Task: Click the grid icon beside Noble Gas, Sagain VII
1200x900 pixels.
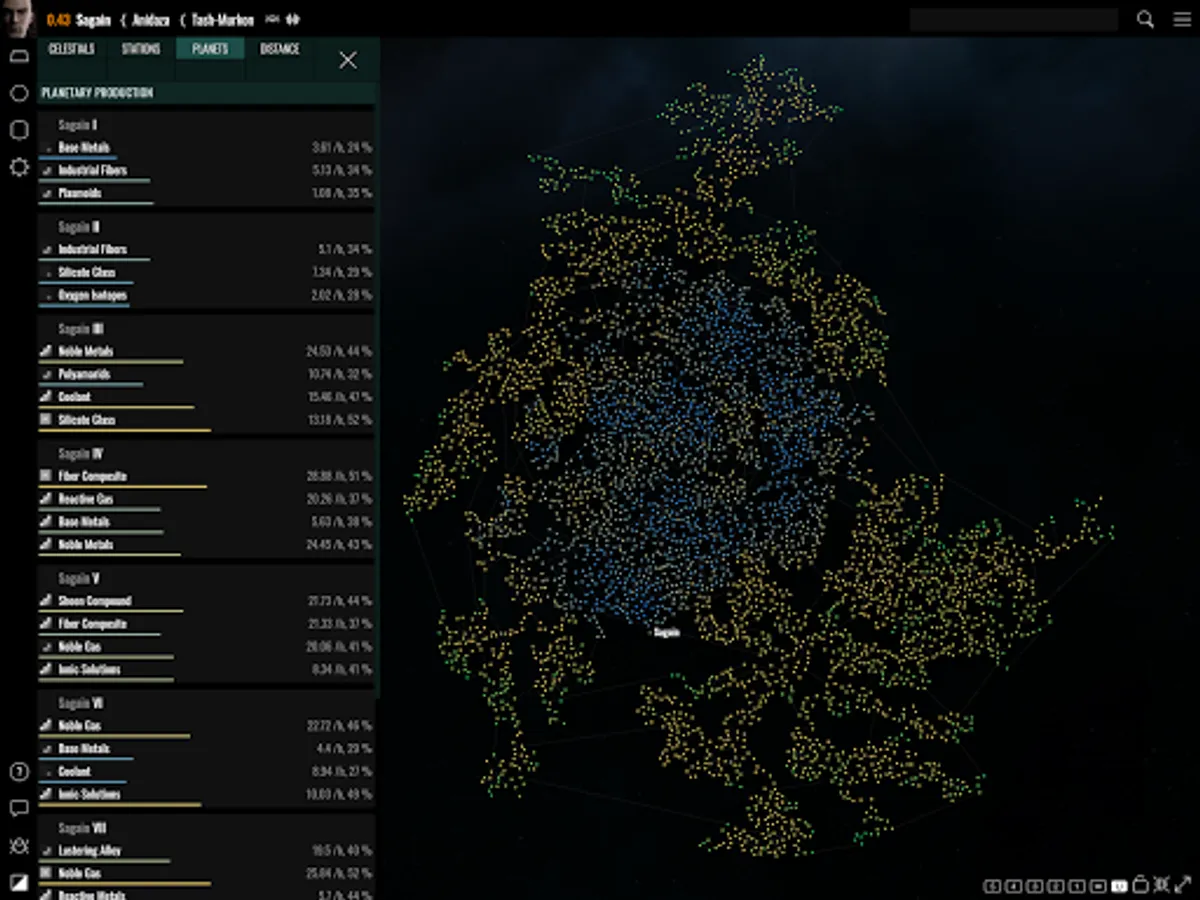Action: point(45,874)
